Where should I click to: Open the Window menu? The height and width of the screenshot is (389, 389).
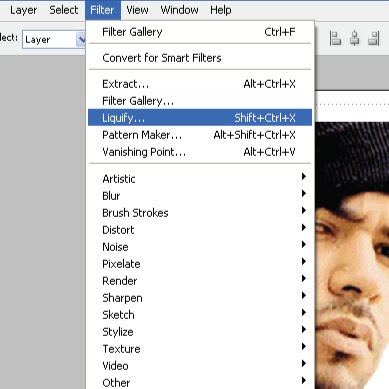(x=179, y=10)
